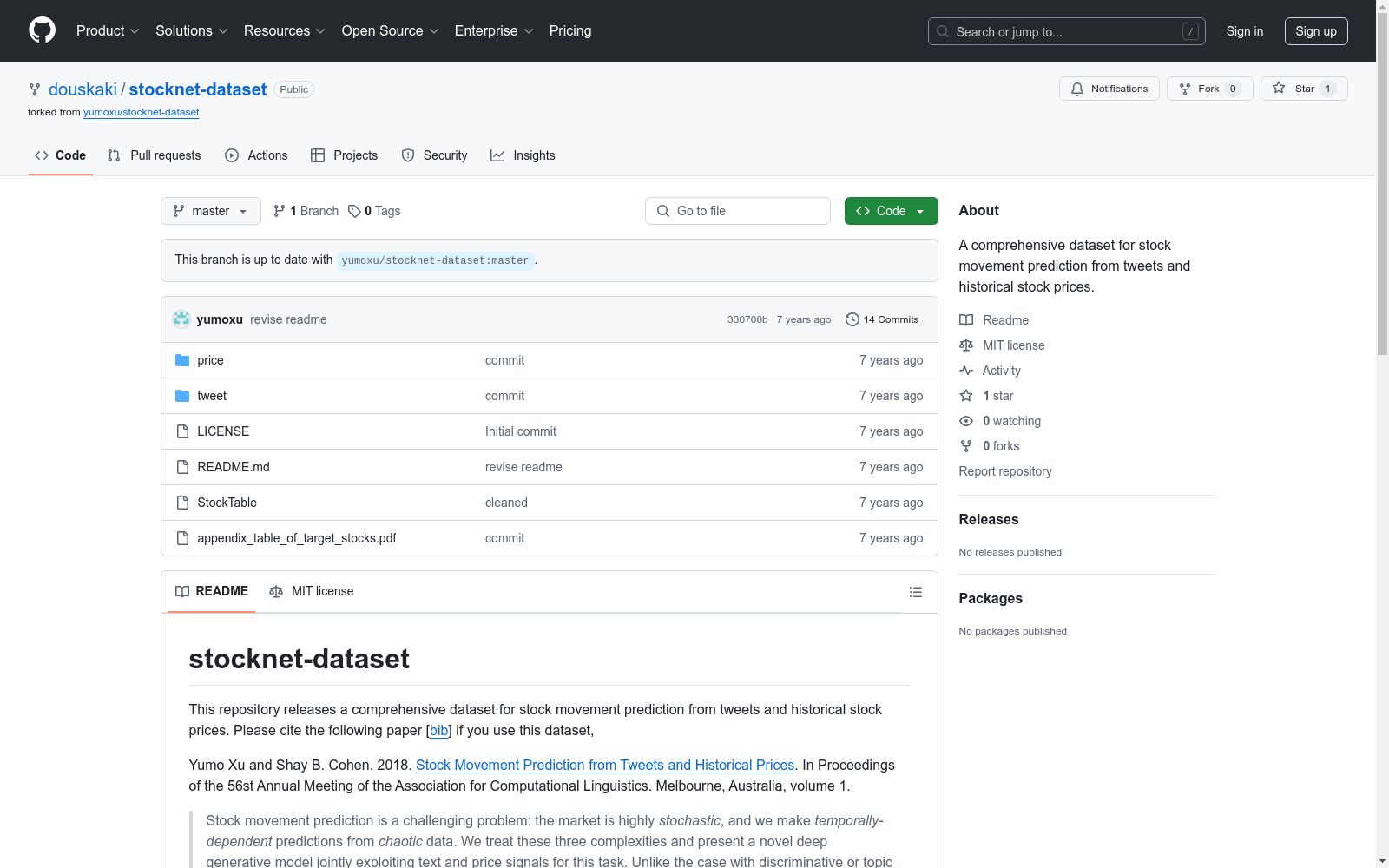Click the Sign in link

(1244, 31)
